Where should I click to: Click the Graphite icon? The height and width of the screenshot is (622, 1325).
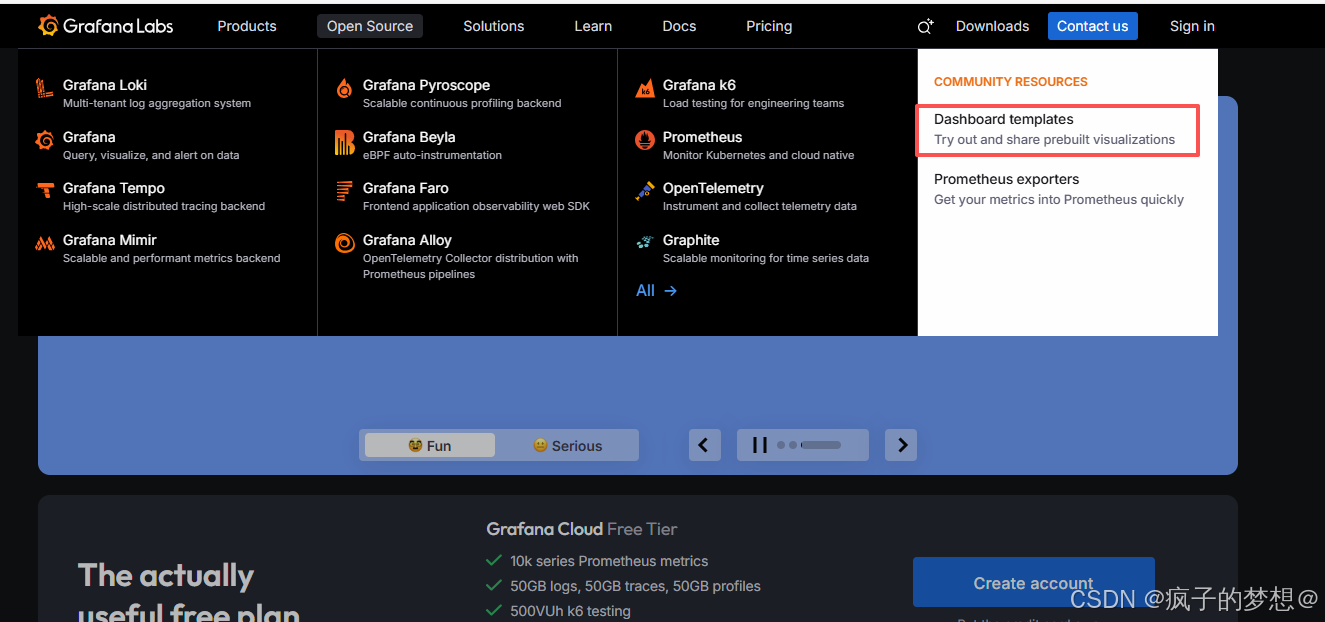point(645,242)
